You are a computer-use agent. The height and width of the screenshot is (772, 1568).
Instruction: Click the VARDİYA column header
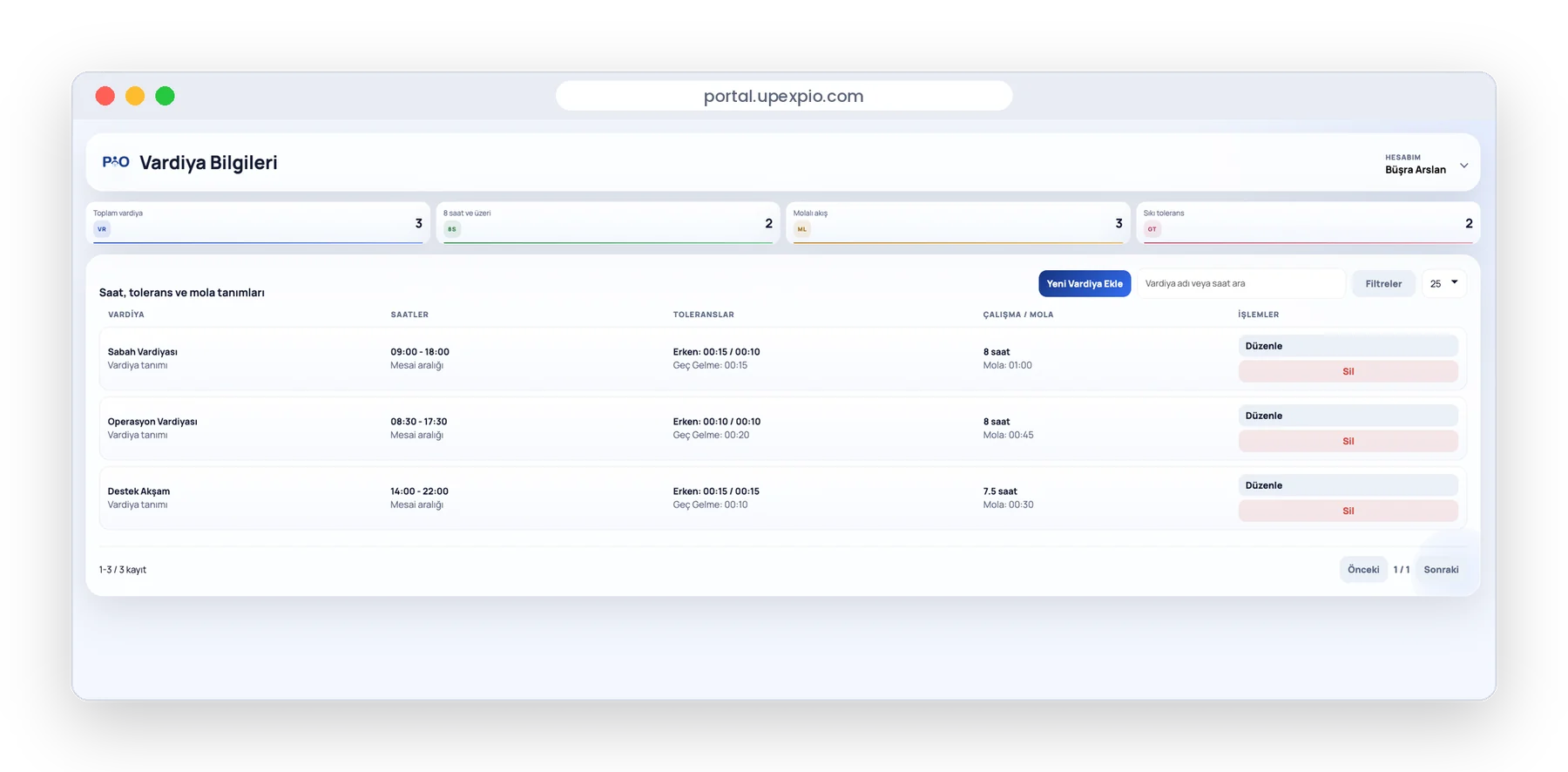click(126, 315)
